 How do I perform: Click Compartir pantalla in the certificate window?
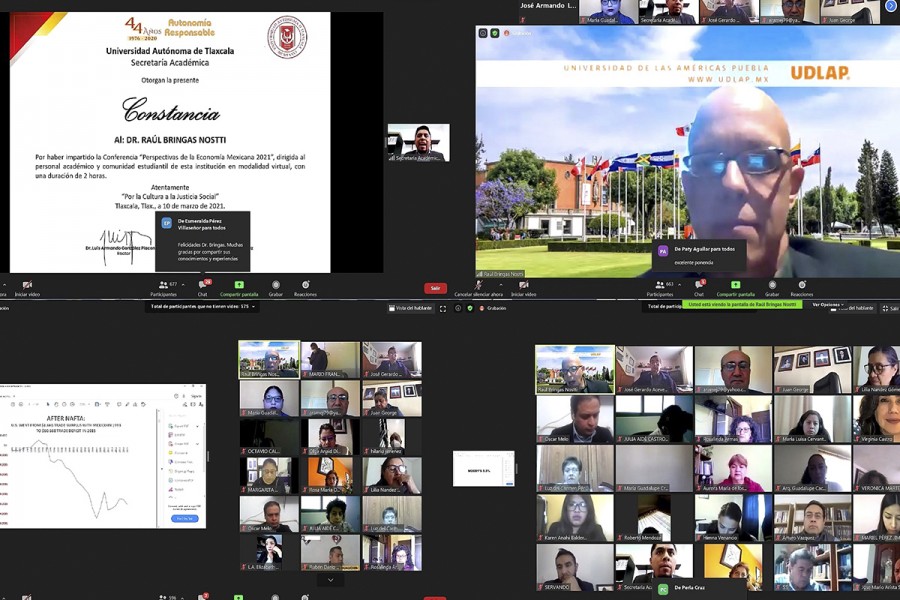[239, 288]
